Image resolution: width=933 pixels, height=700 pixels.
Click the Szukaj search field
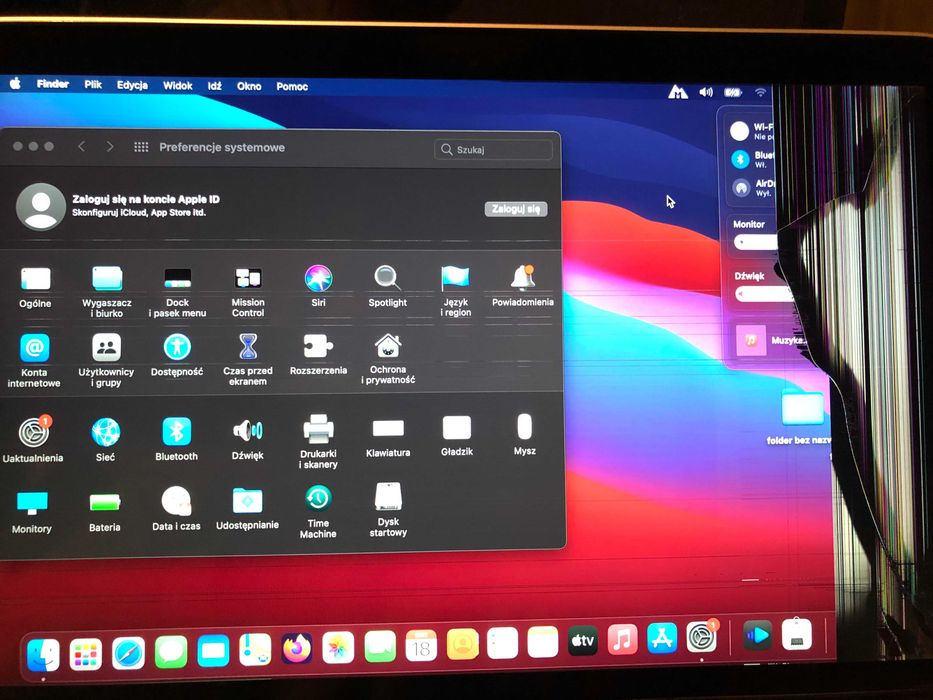click(493, 149)
